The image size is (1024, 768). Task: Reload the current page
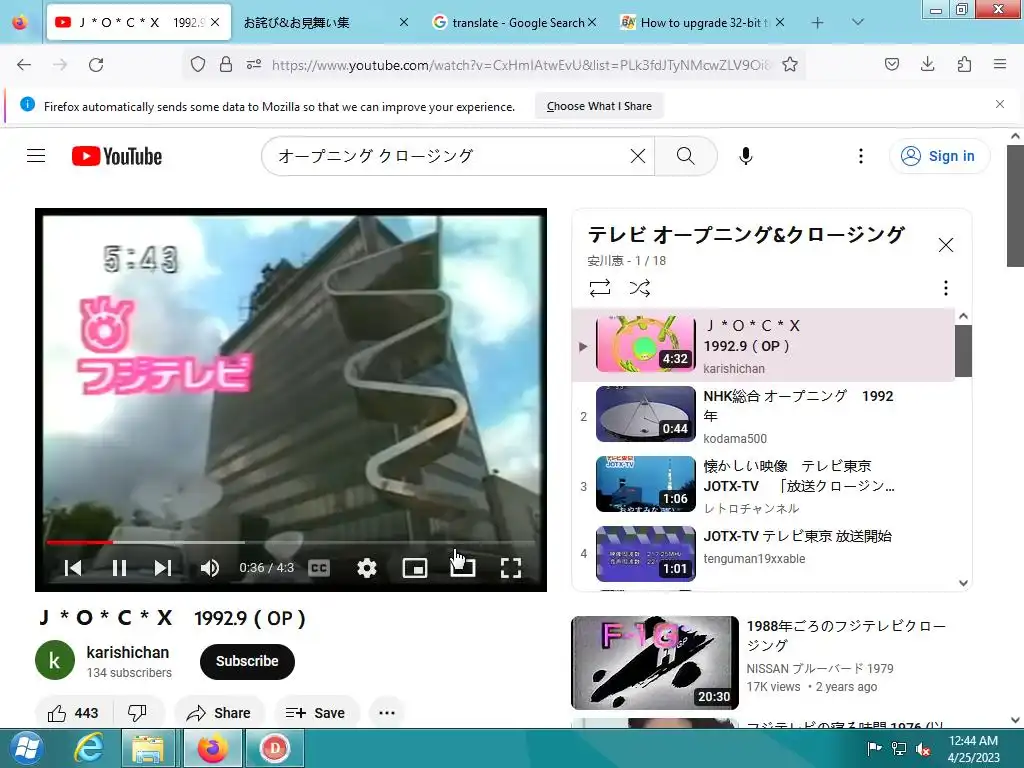point(96,65)
